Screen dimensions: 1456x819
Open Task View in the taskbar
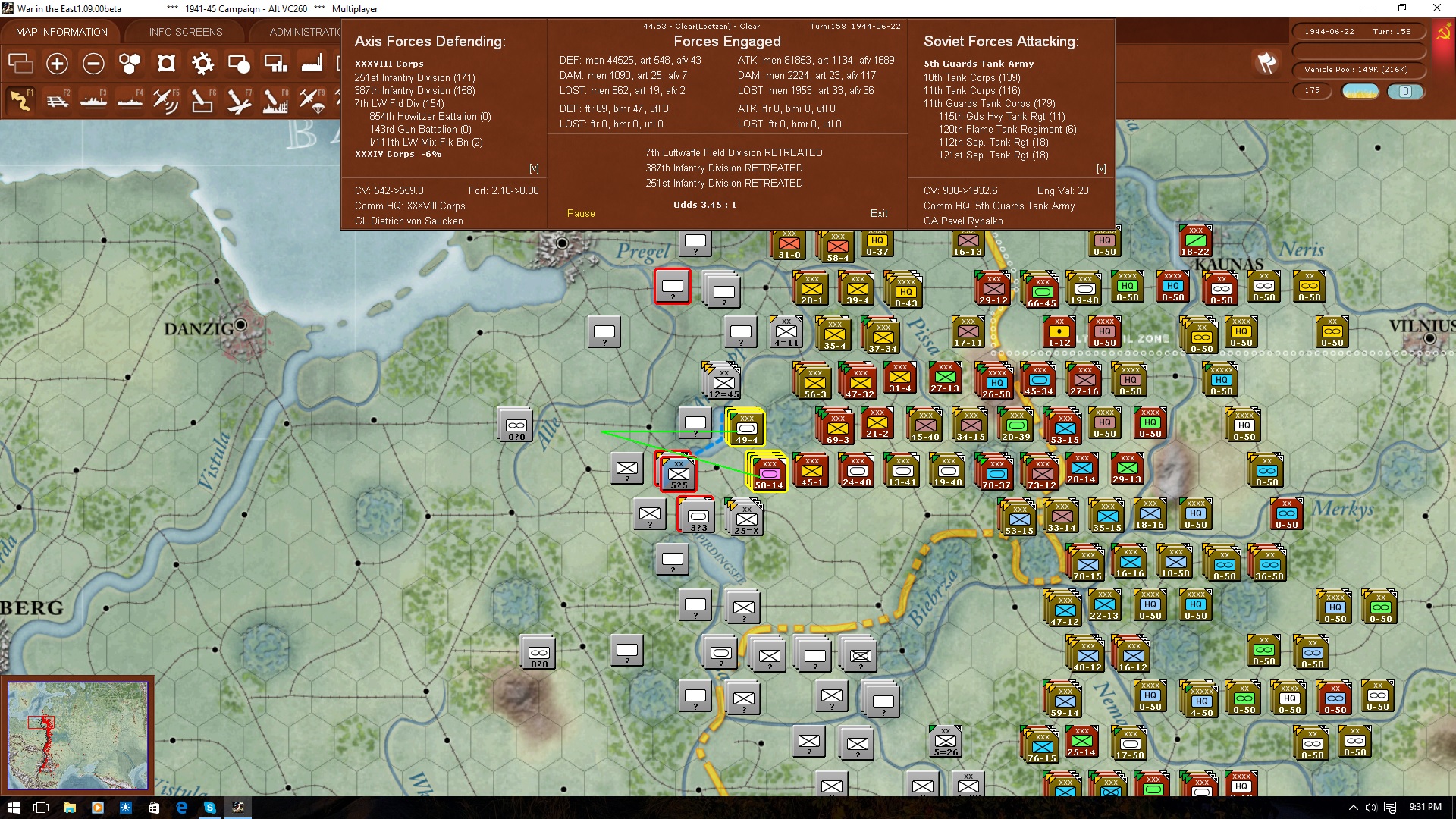tap(41, 807)
